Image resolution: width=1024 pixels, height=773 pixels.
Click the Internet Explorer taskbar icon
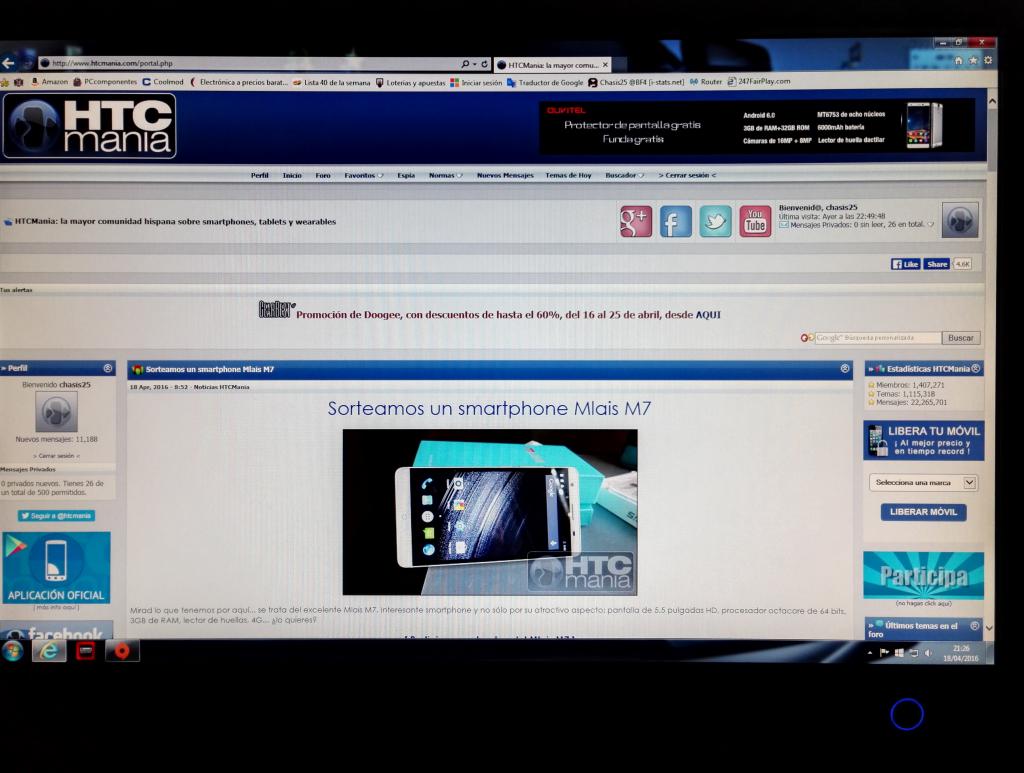click(x=49, y=650)
